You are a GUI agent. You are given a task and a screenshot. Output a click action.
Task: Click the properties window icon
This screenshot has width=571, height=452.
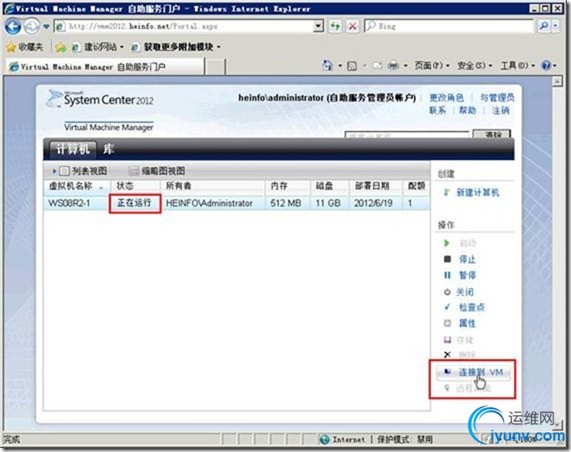(448, 323)
